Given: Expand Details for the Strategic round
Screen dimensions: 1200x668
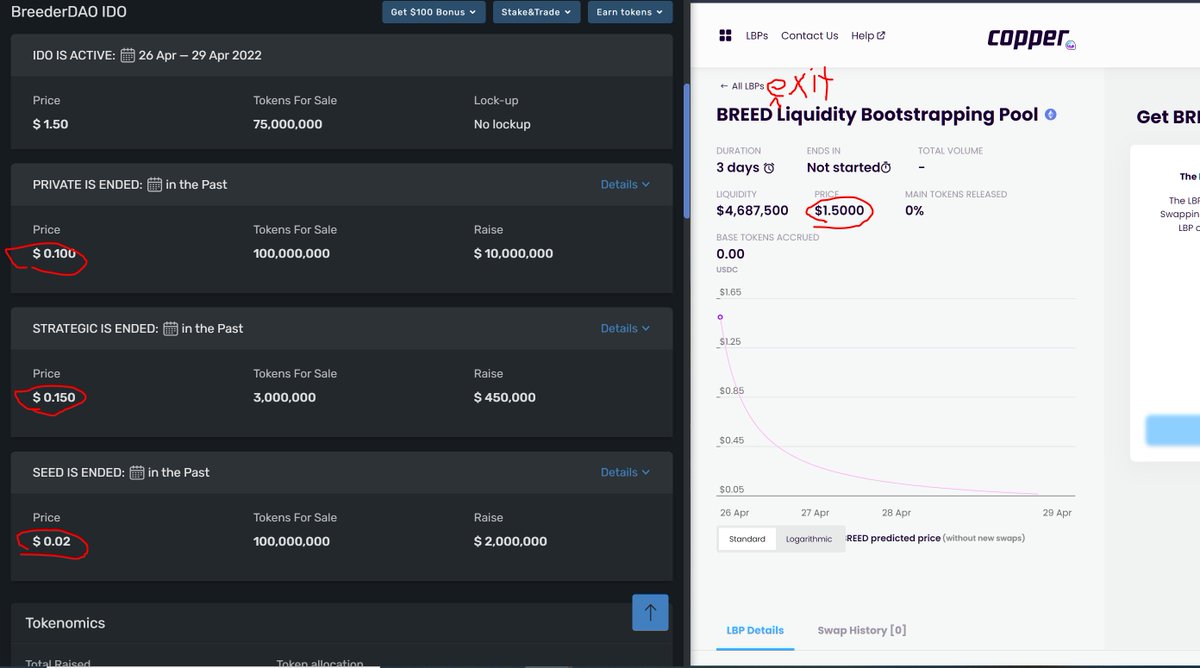Looking at the screenshot, I should pyautogui.click(x=625, y=328).
